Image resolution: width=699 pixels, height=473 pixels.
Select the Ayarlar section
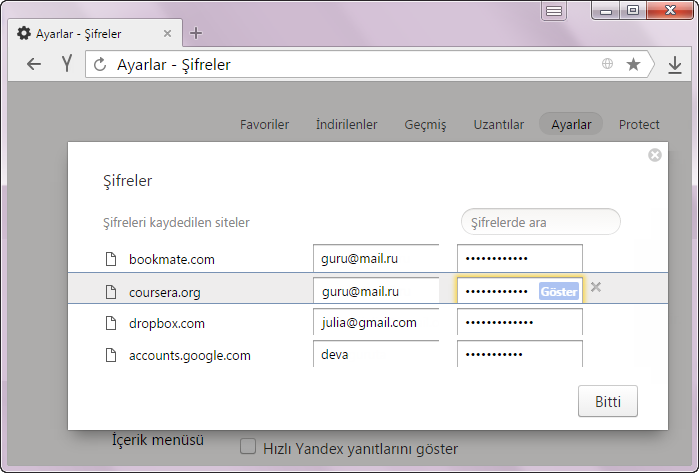tap(571, 124)
